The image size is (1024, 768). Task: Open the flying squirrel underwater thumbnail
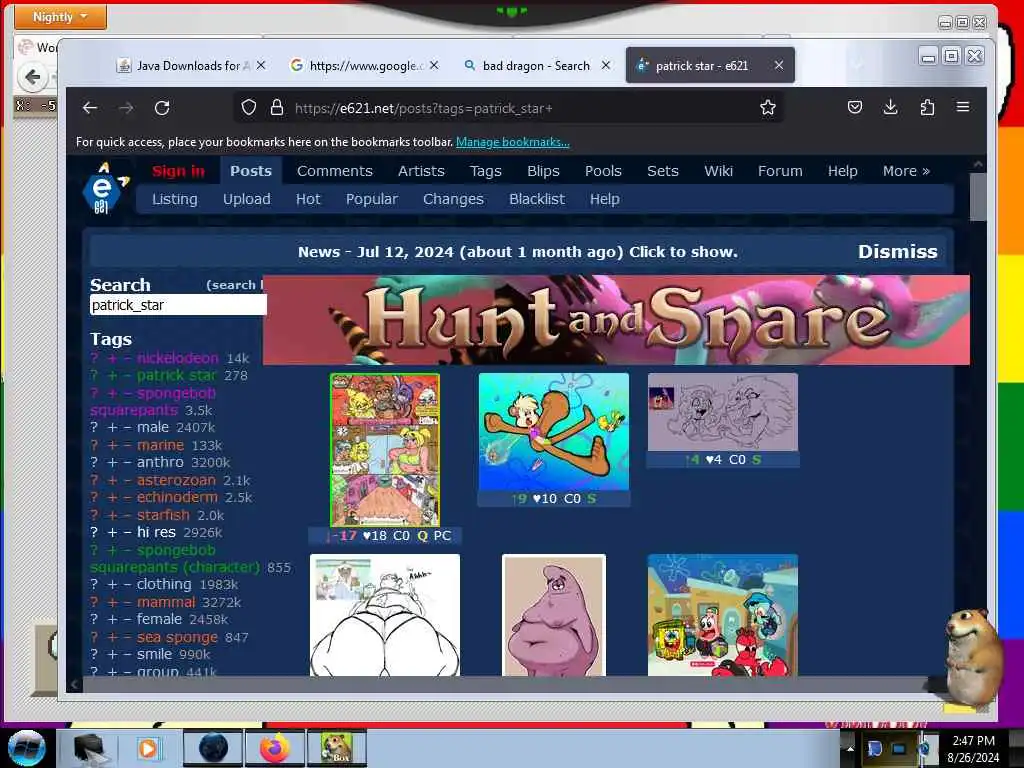point(554,432)
